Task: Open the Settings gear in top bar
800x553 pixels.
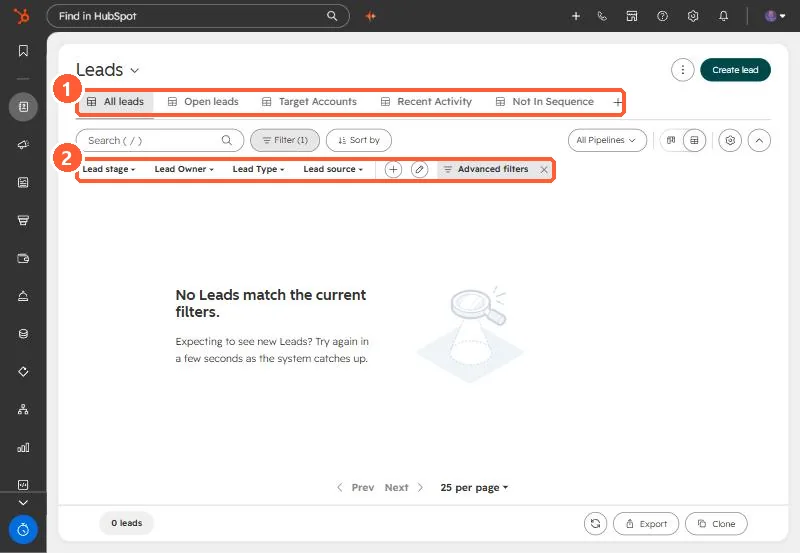Action: click(x=692, y=16)
